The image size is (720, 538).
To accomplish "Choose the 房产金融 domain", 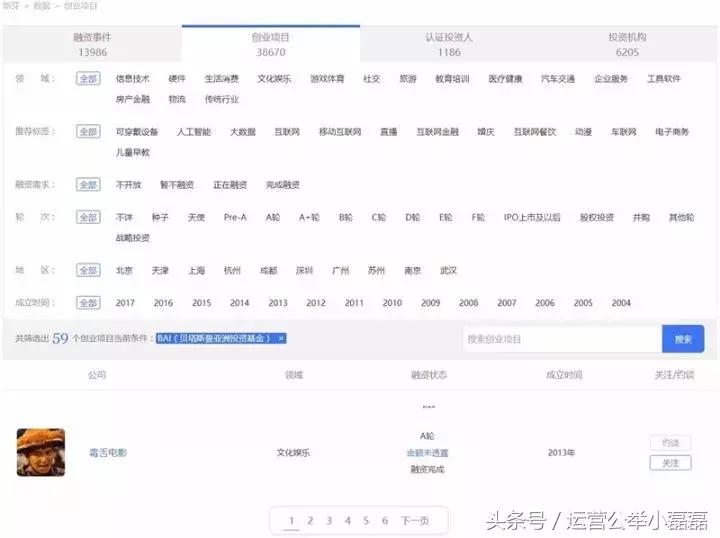I will 133,99.
